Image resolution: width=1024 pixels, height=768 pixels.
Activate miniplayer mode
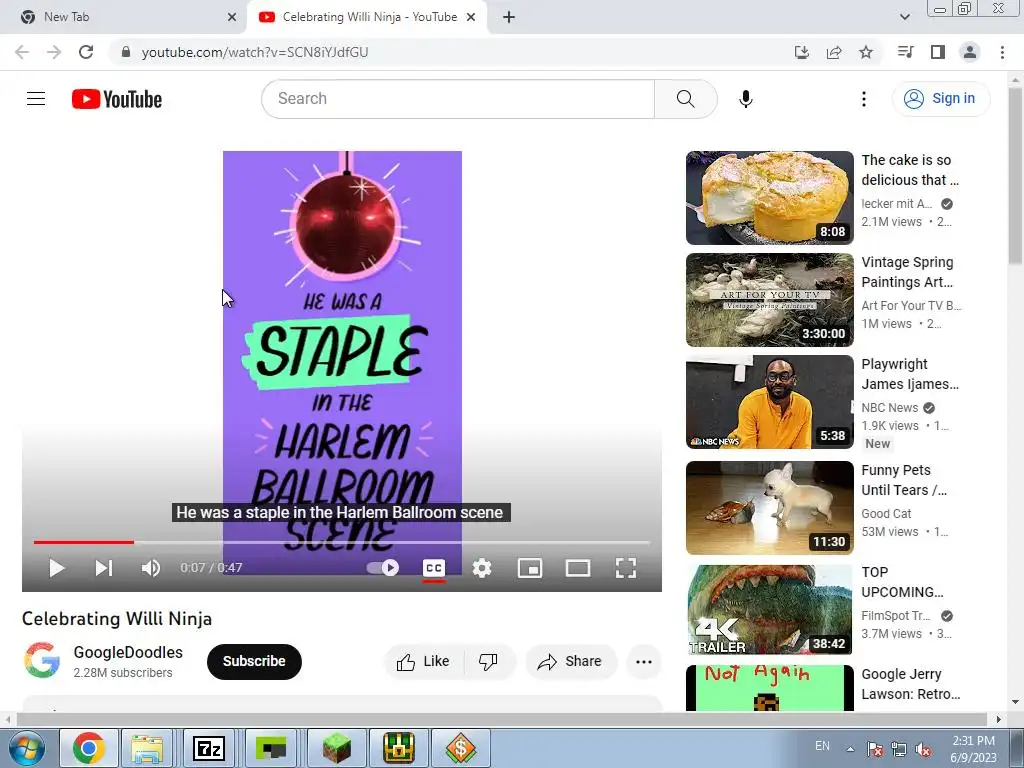[x=530, y=568]
